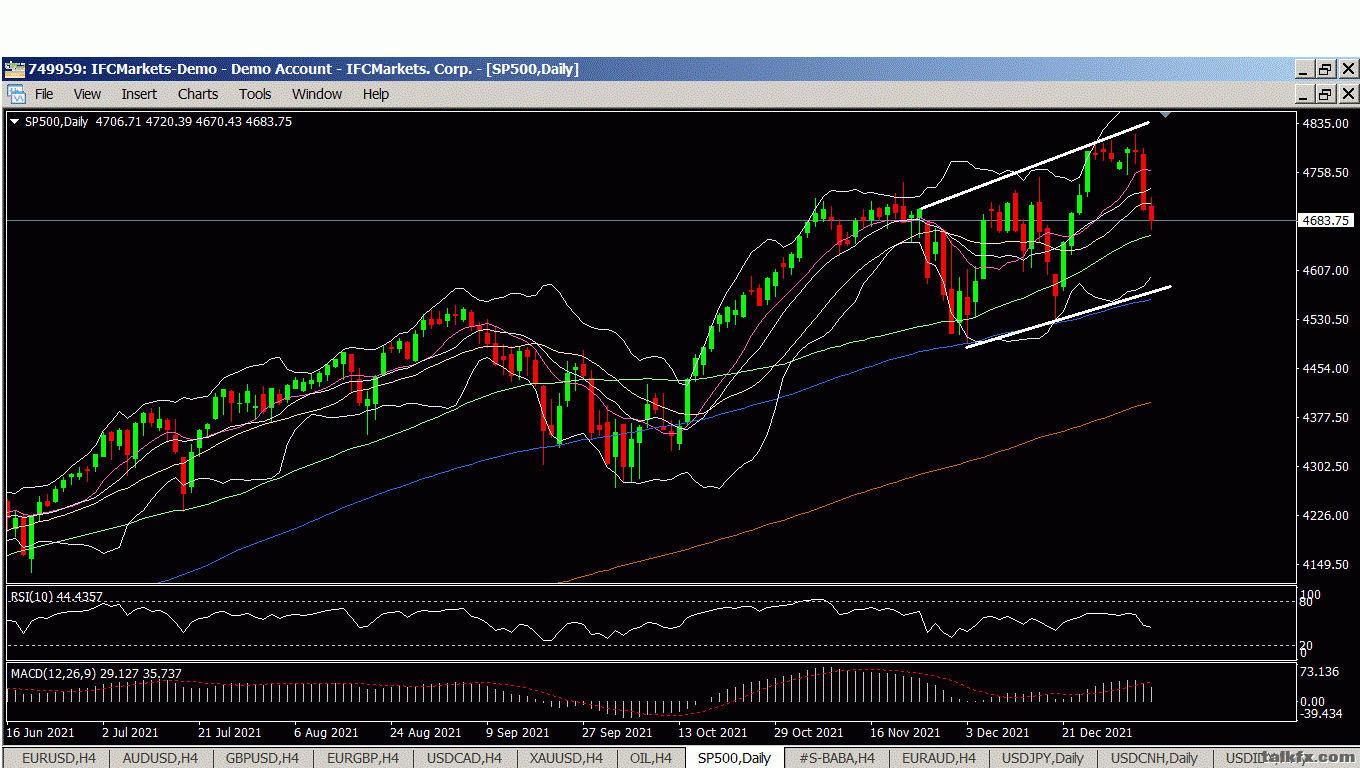The height and width of the screenshot is (768, 1360).
Task: Click the chart window icon beside File menu
Action: (x=16, y=94)
